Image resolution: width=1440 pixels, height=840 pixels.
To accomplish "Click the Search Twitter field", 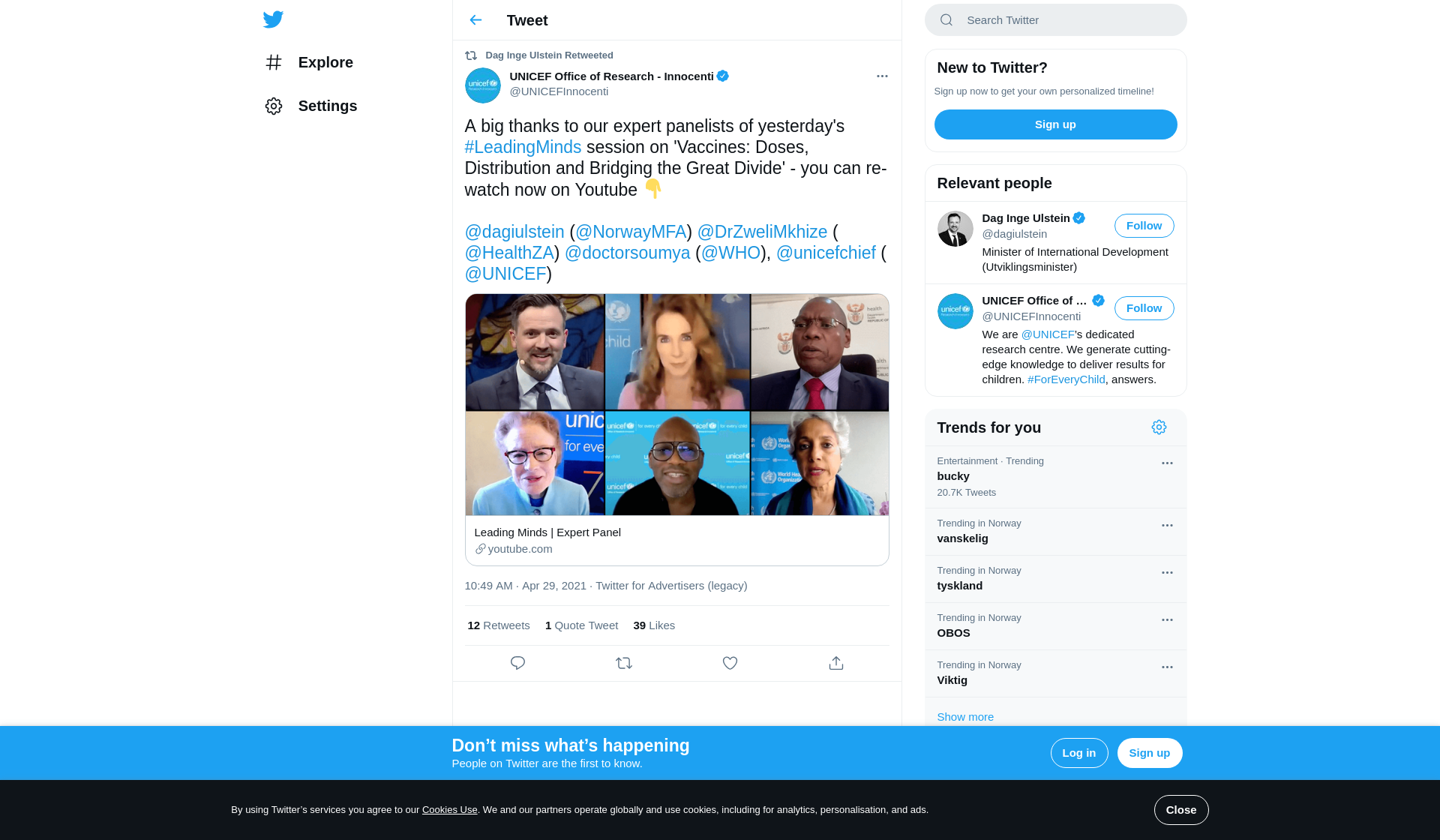I will coord(1055,20).
